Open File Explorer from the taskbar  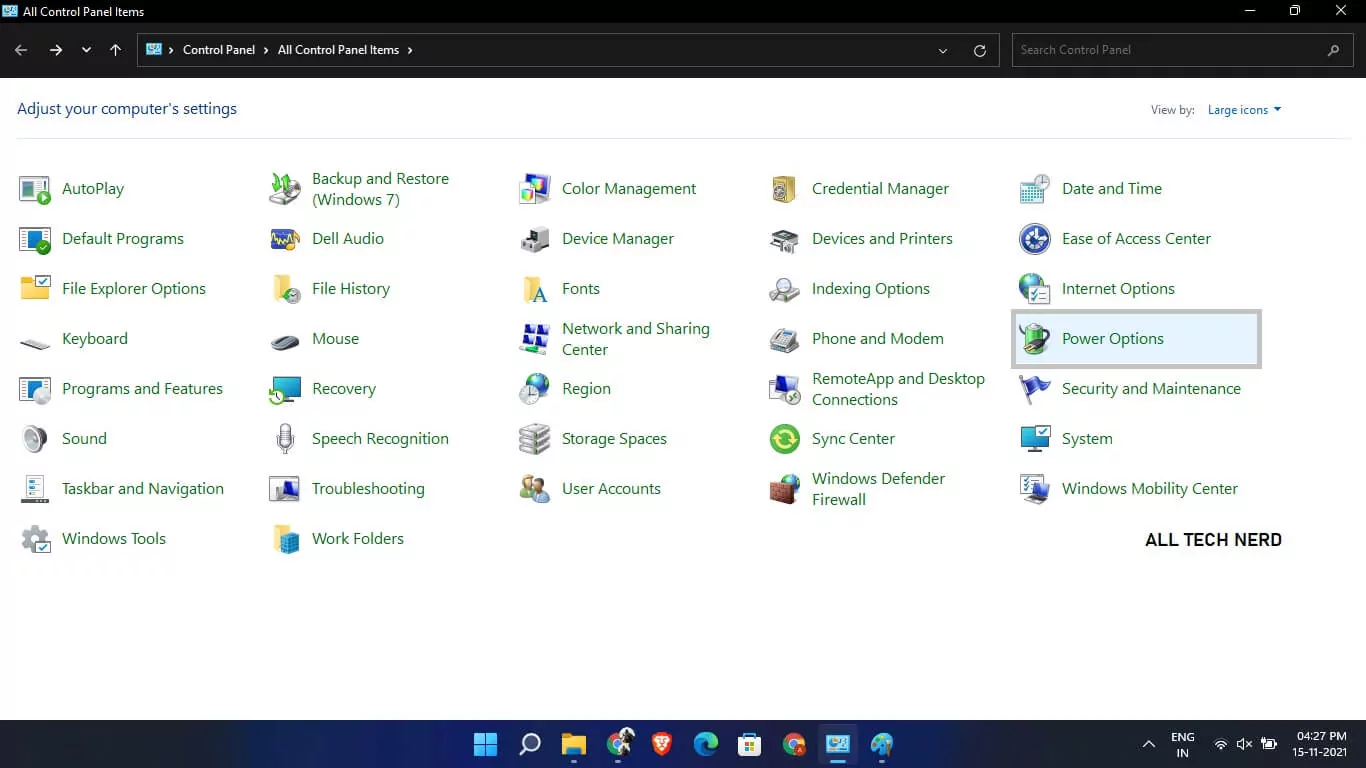(573, 744)
